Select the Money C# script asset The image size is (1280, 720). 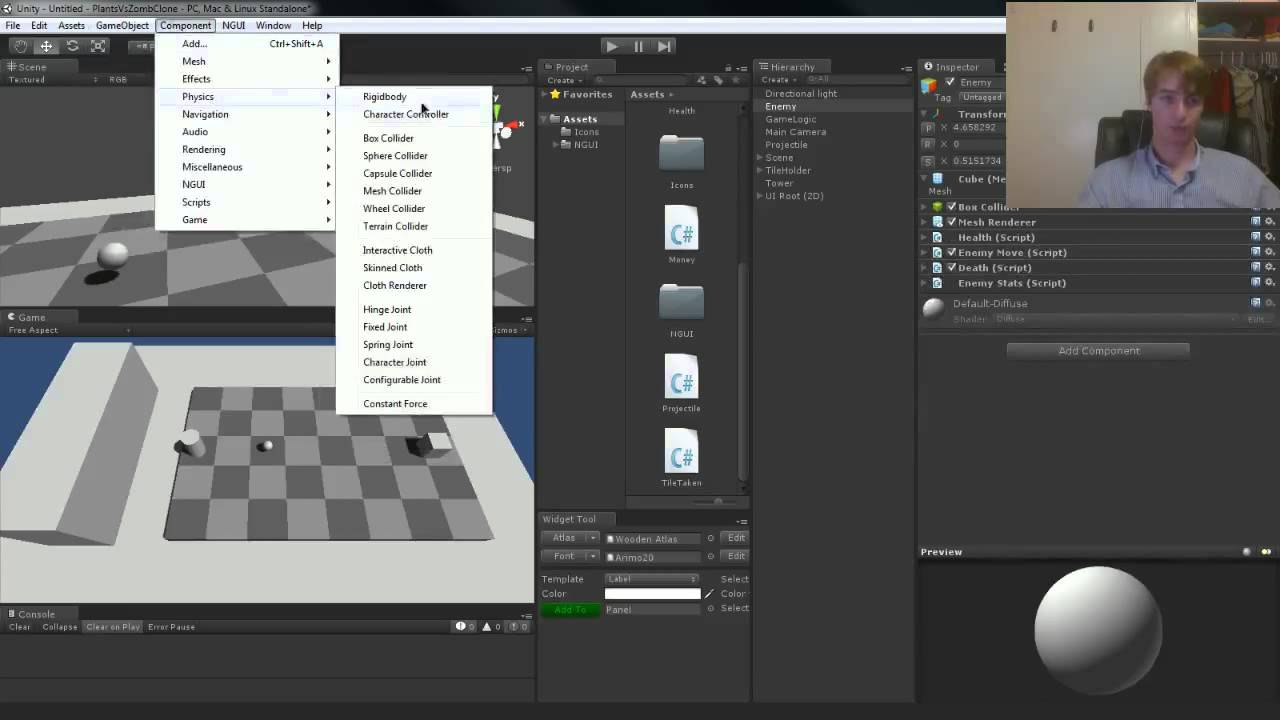tap(681, 228)
